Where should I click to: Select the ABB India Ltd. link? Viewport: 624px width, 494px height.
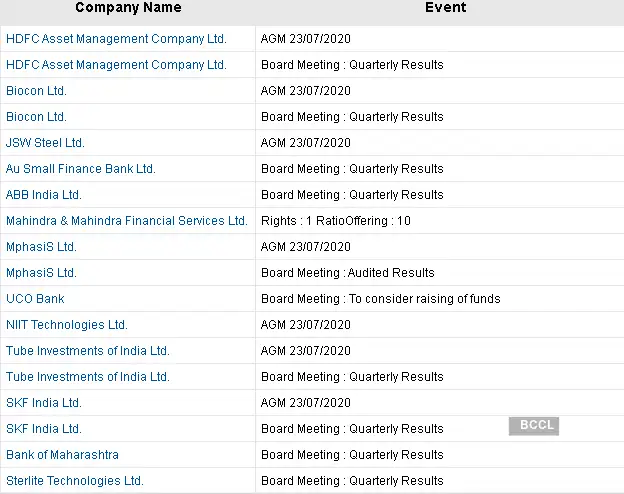pos(44,195)
